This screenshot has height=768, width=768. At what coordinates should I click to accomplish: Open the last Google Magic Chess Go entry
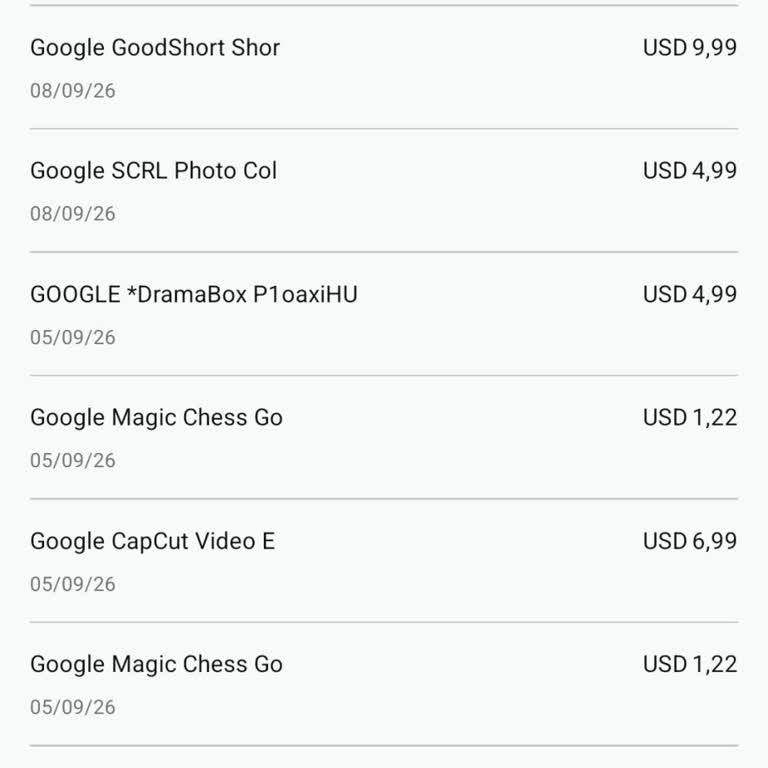click(384, 684)
